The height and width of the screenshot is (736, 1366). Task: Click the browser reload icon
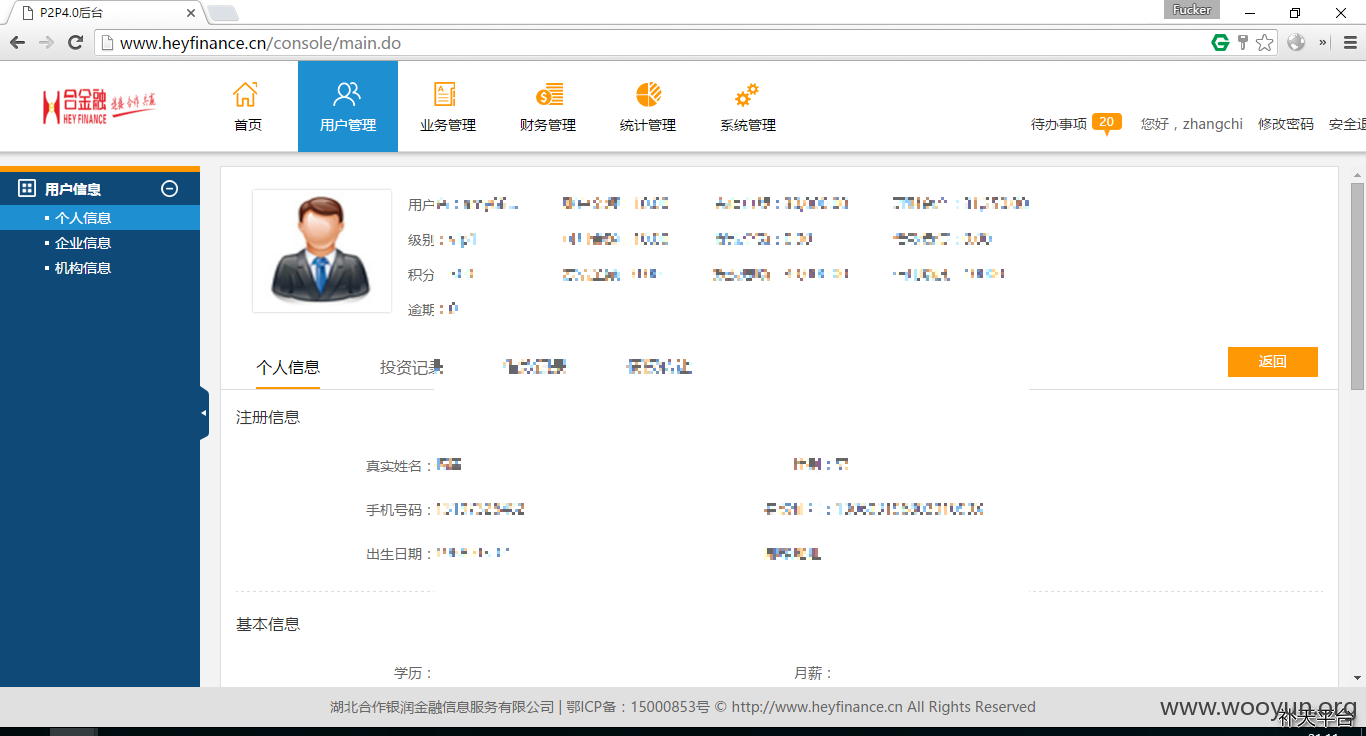74,42
